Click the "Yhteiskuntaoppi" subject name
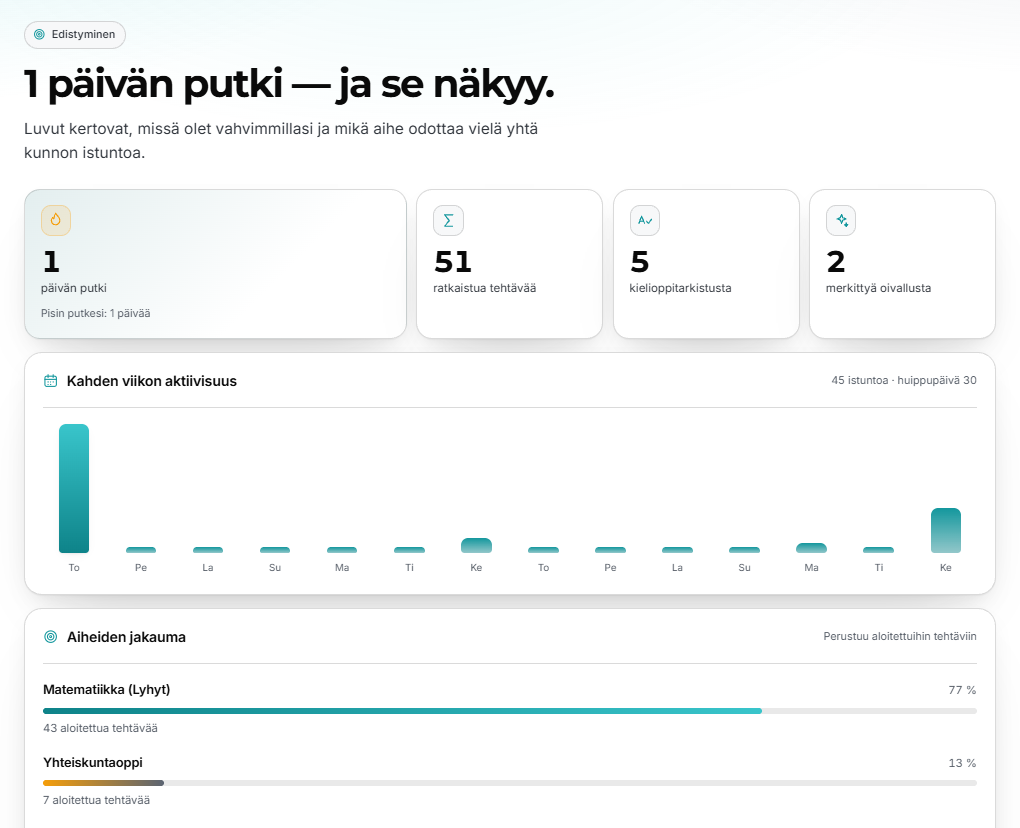 point(93,762)
